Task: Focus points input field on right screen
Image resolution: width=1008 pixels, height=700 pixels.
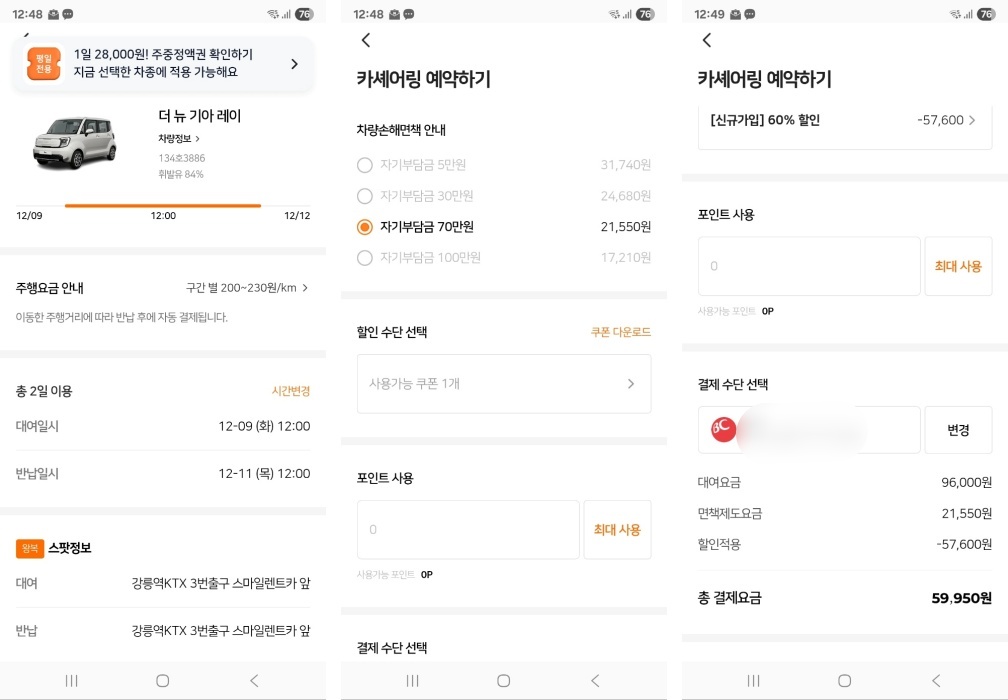Action: pyautogui.click(x=809, y=266)
